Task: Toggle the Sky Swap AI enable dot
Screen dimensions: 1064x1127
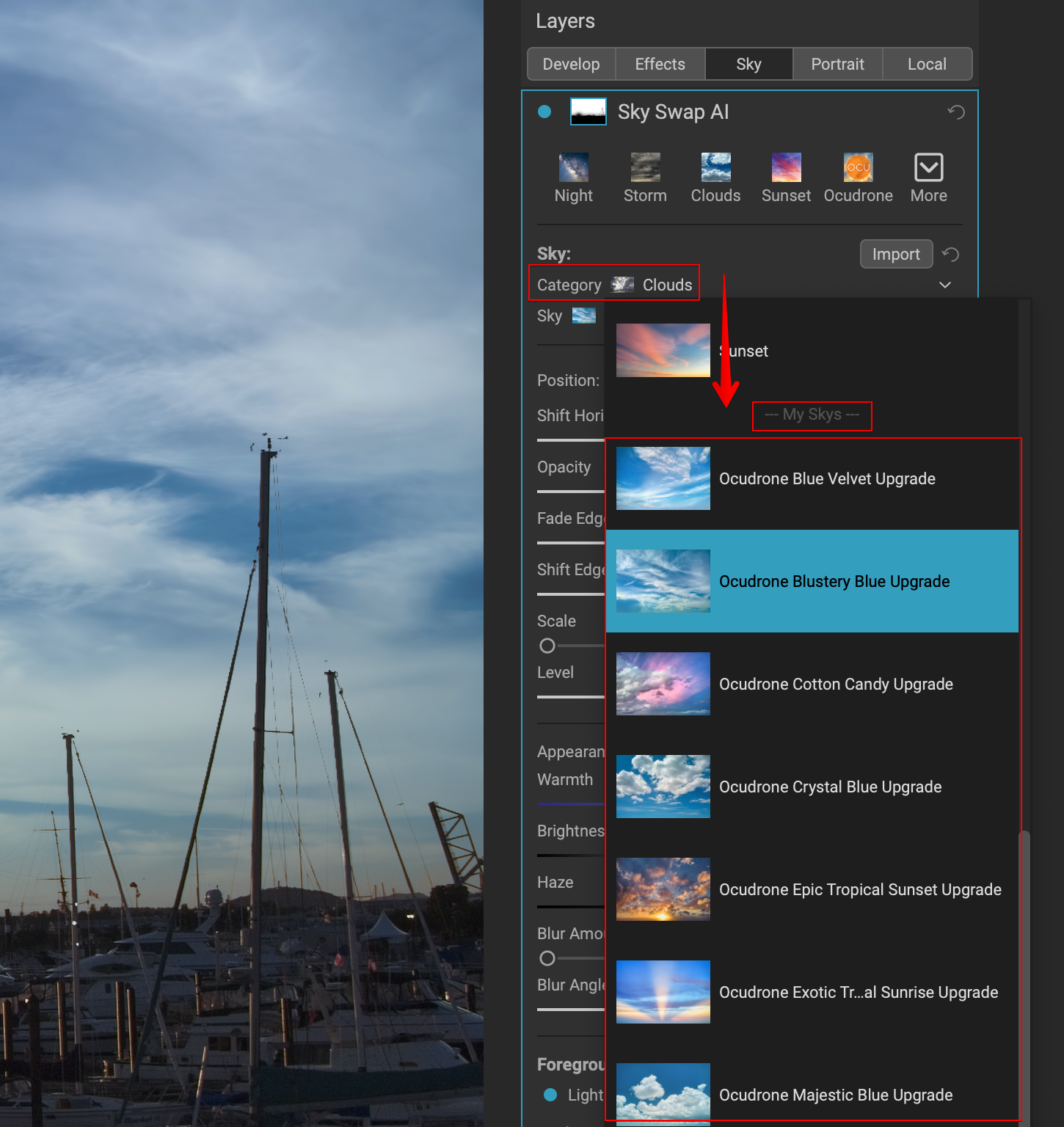Action: [544, 112]
